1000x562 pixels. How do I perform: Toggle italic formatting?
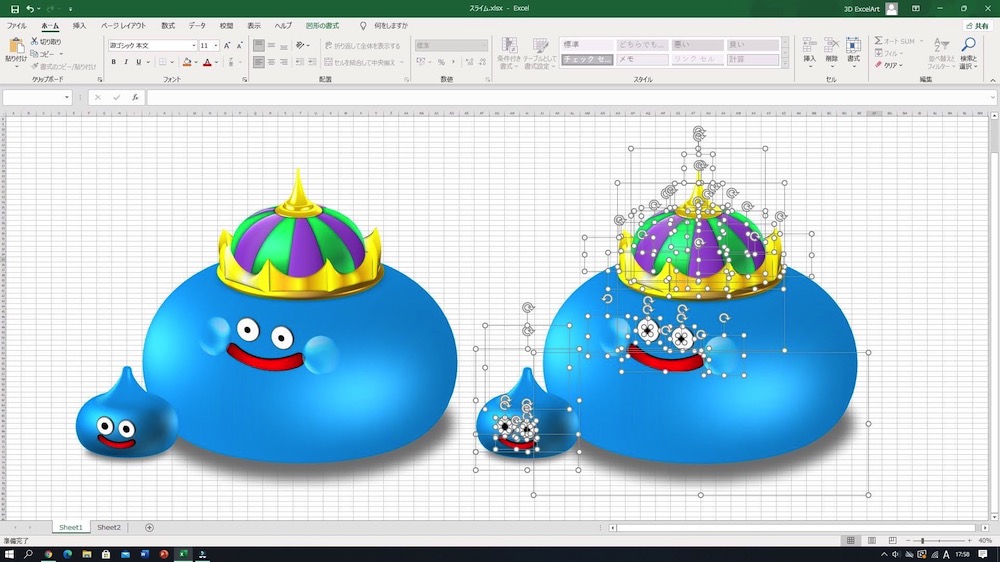[x=126, y=62]
